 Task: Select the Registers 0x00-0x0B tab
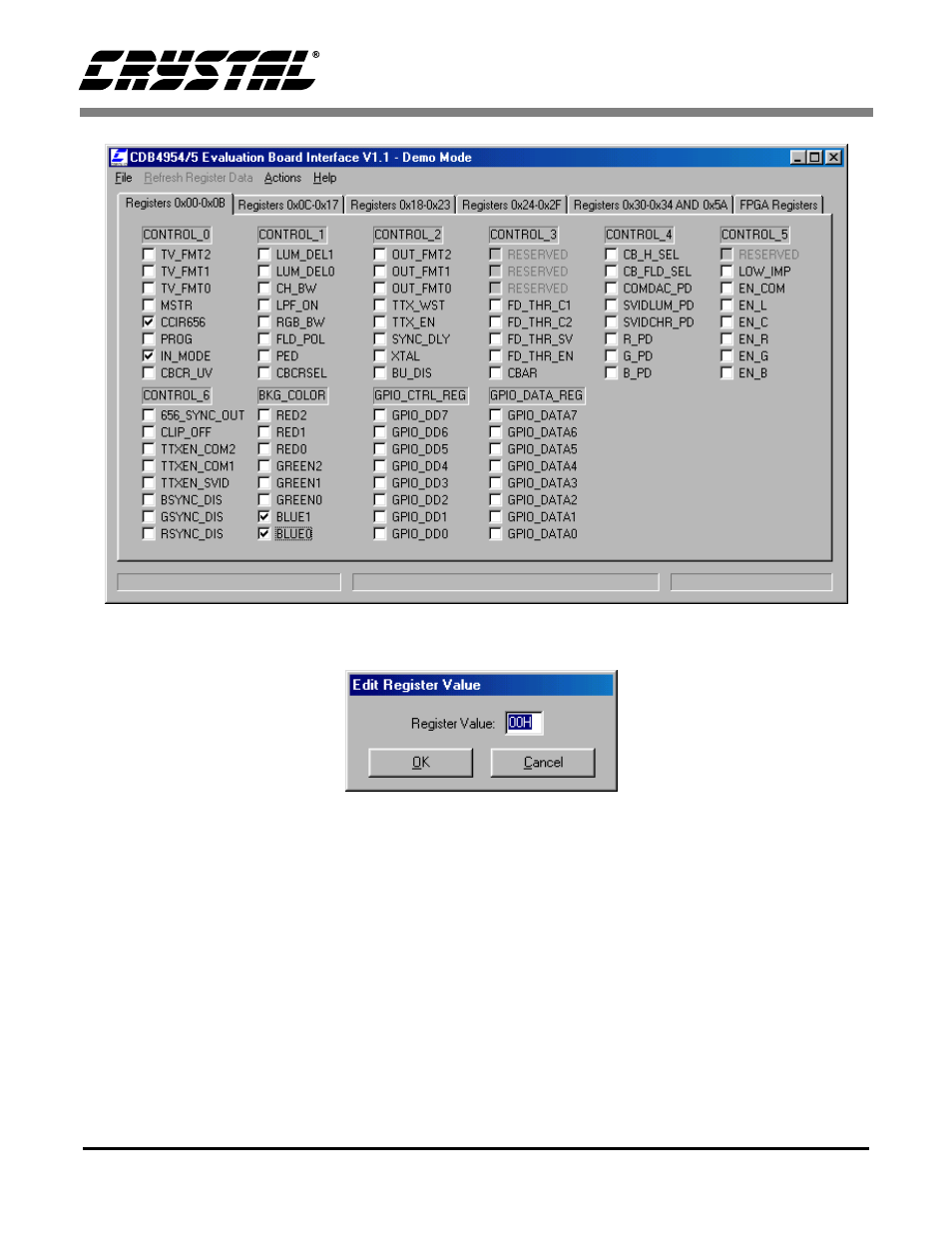click(175, 203)
